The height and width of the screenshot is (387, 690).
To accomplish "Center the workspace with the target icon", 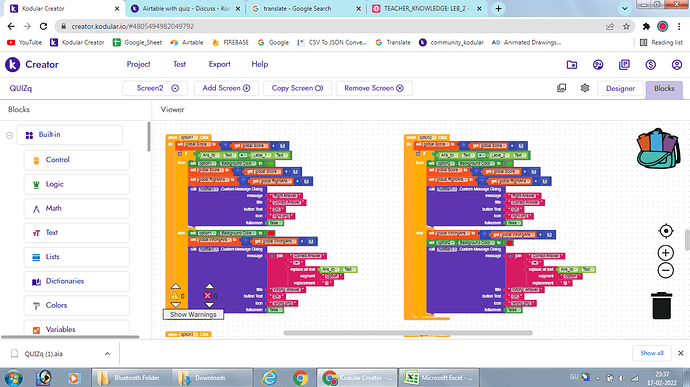I will coord(666,231).
